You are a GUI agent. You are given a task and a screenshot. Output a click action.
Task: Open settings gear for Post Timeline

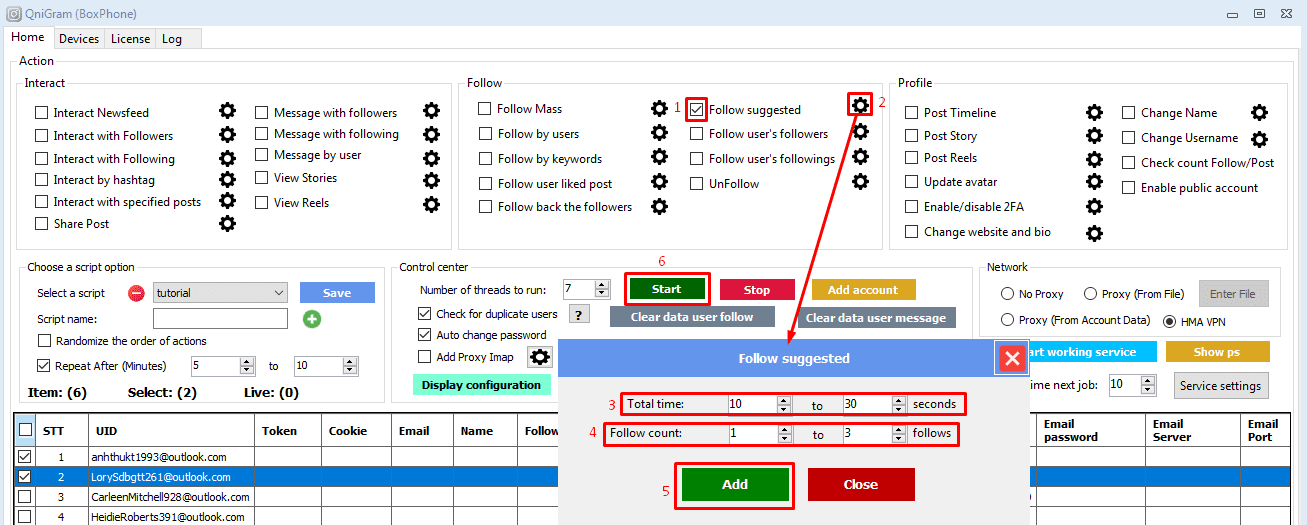click(x=1094, y=112)
